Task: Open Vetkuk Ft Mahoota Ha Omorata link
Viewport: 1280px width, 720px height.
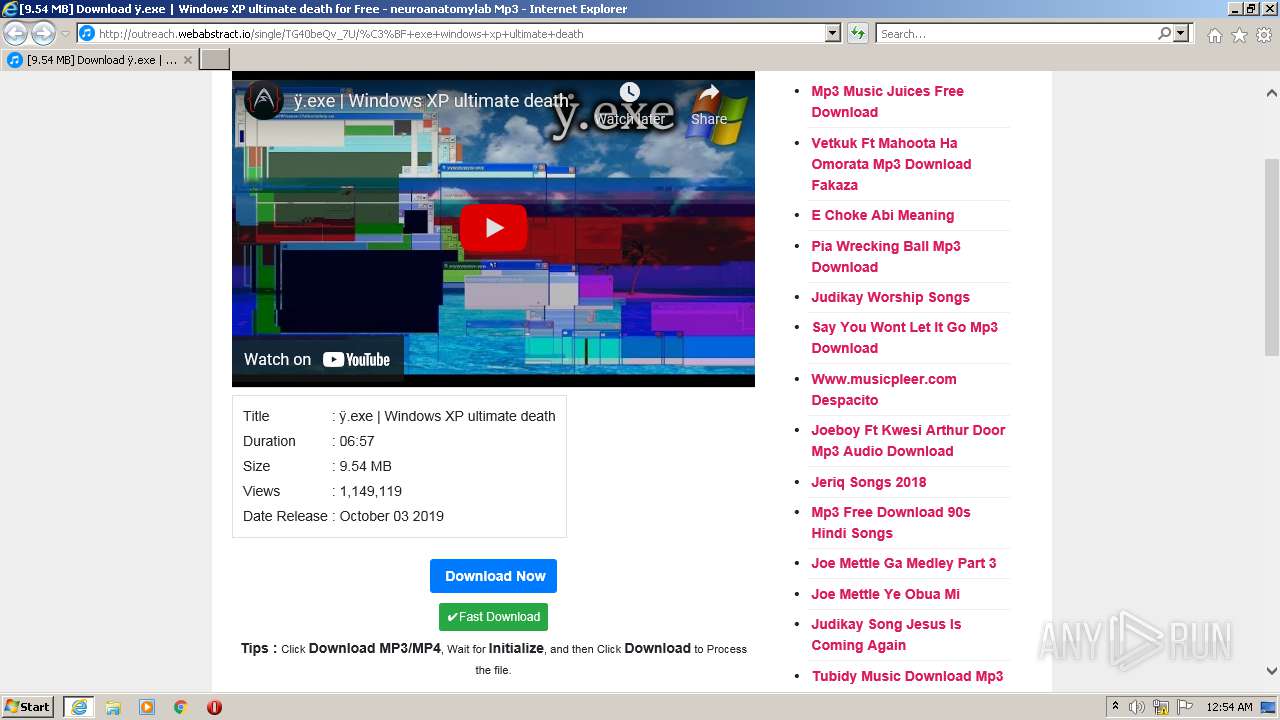Action: coord(891,164)
